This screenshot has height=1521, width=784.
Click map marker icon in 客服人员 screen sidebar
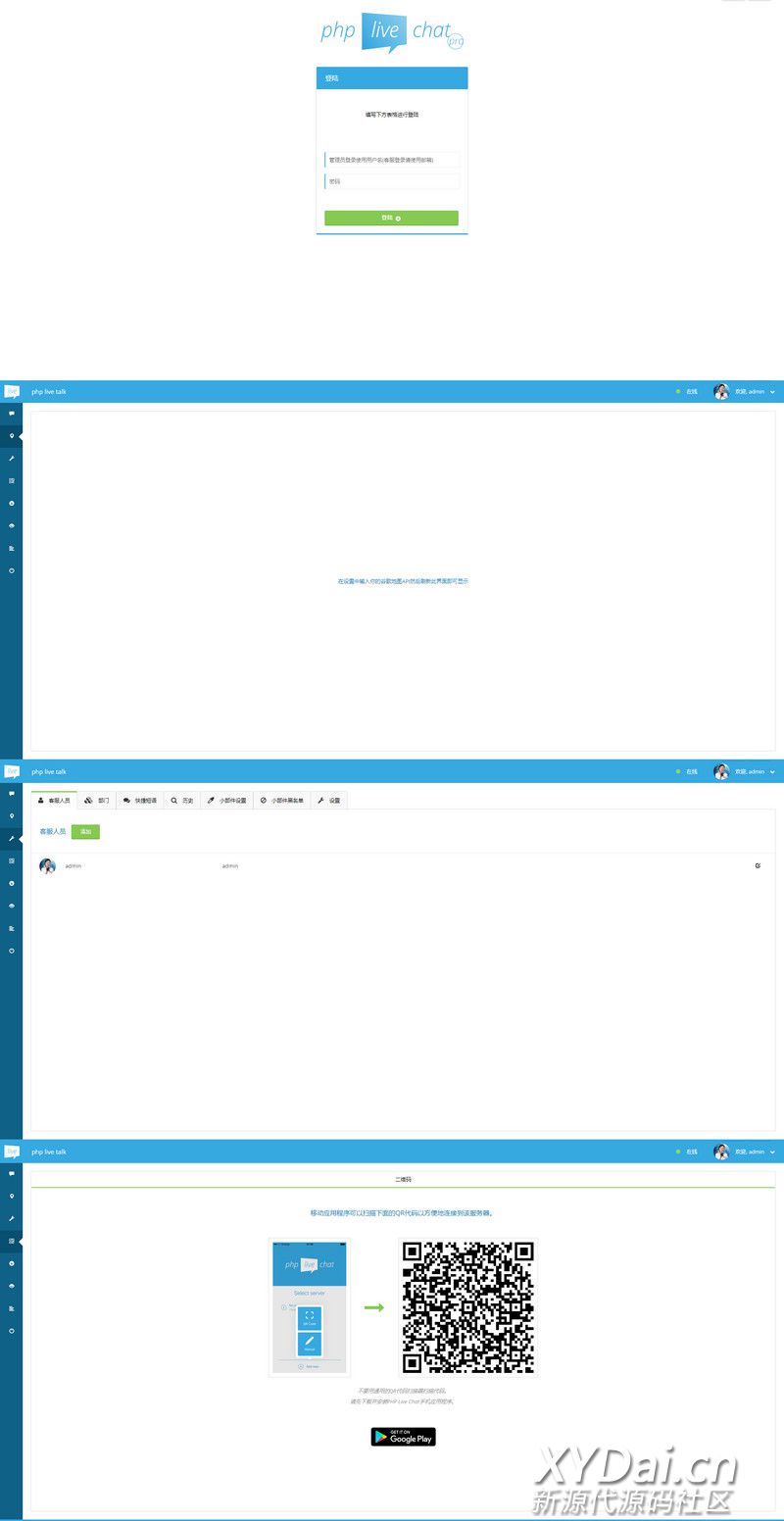tap(12, 816)
